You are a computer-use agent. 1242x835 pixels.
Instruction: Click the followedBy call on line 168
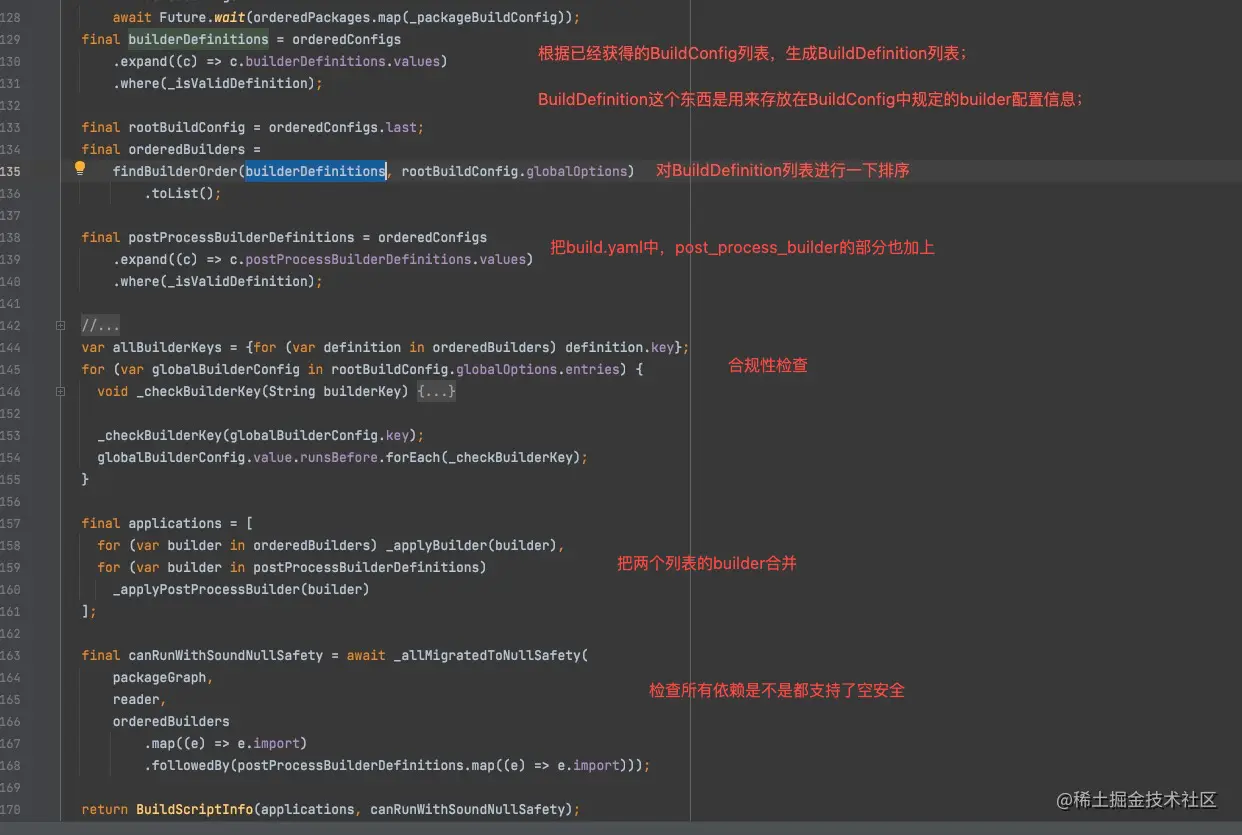pyautogui.click(x=190, y=765)
